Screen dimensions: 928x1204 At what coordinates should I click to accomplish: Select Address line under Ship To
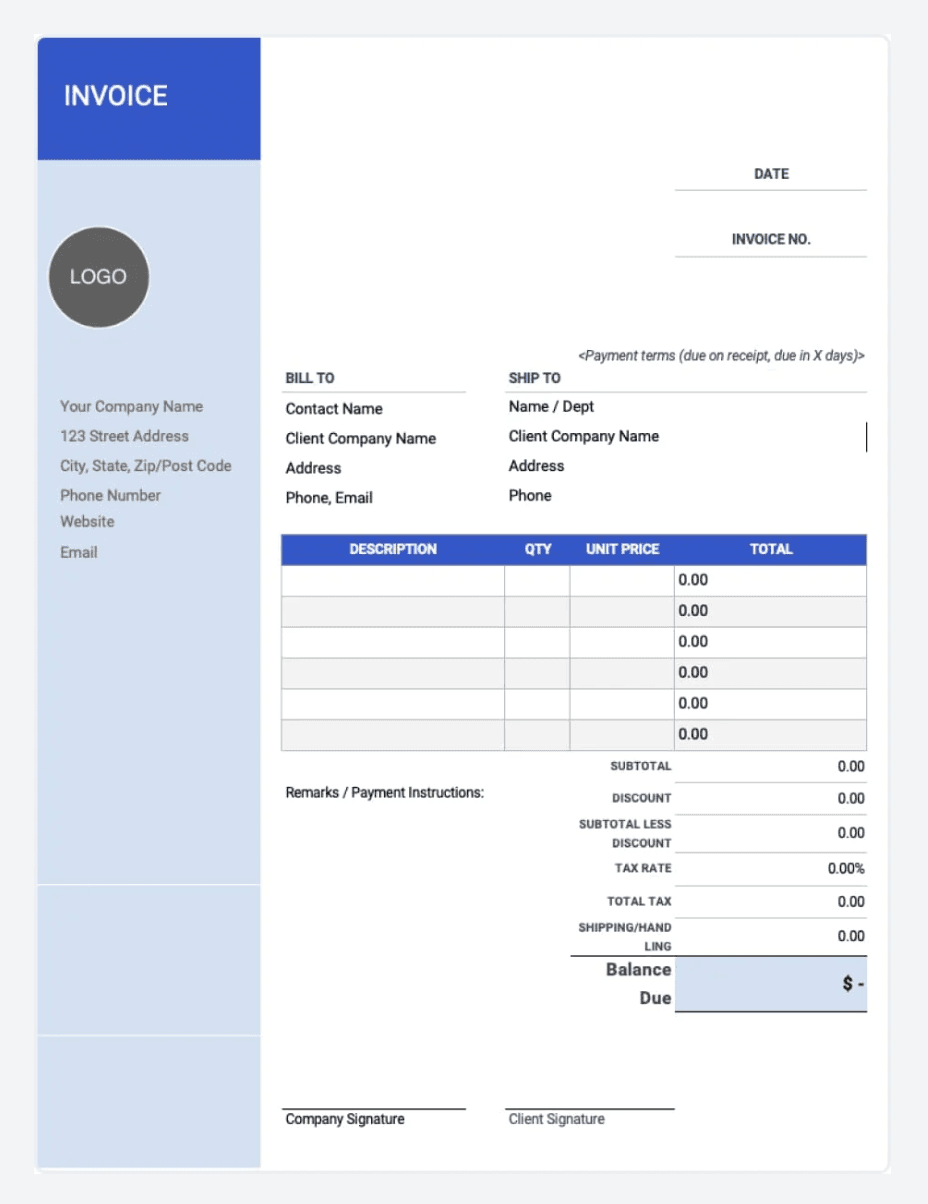[x=536, y=466]
